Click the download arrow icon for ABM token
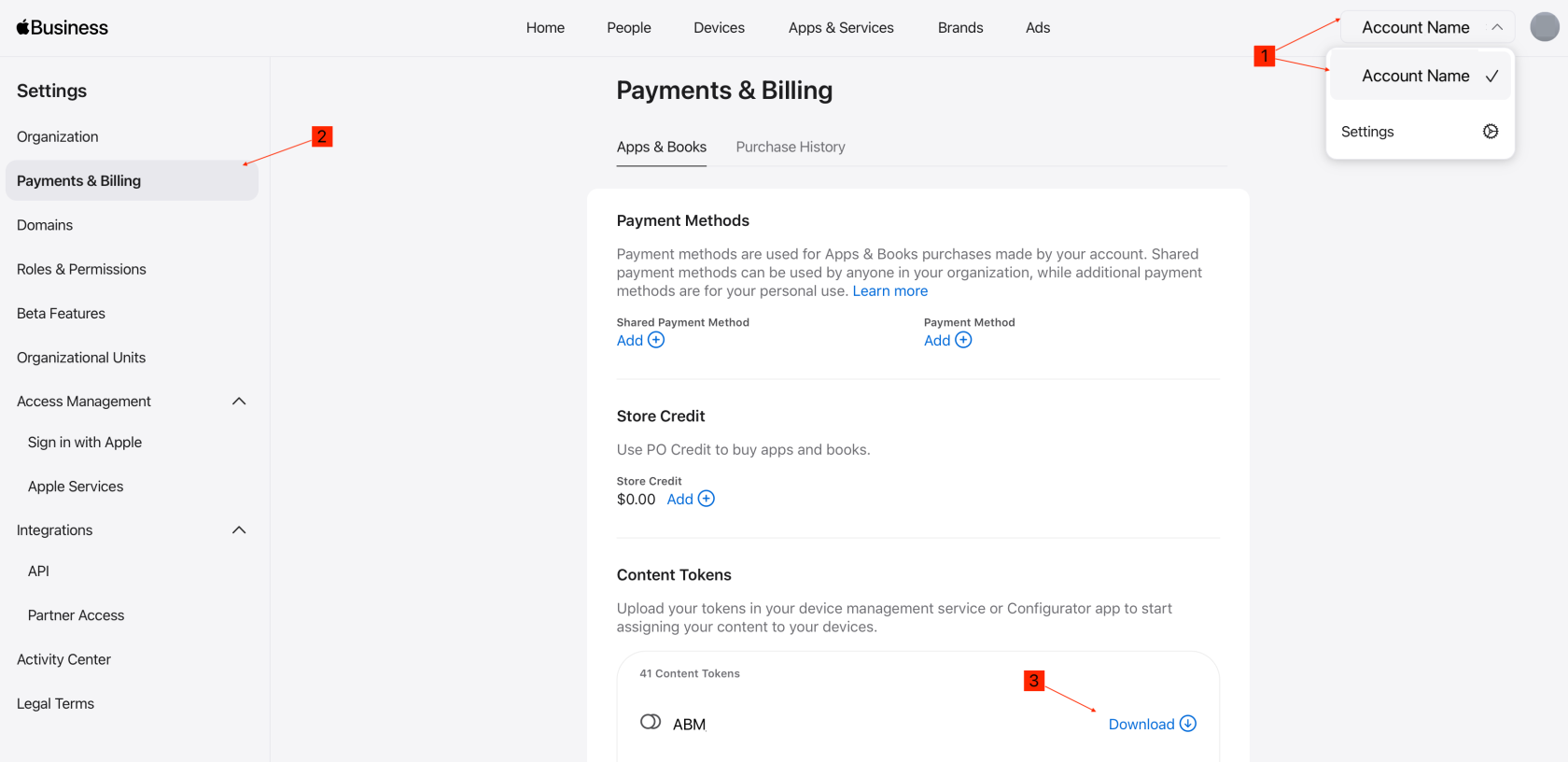 pos(1188,724)
